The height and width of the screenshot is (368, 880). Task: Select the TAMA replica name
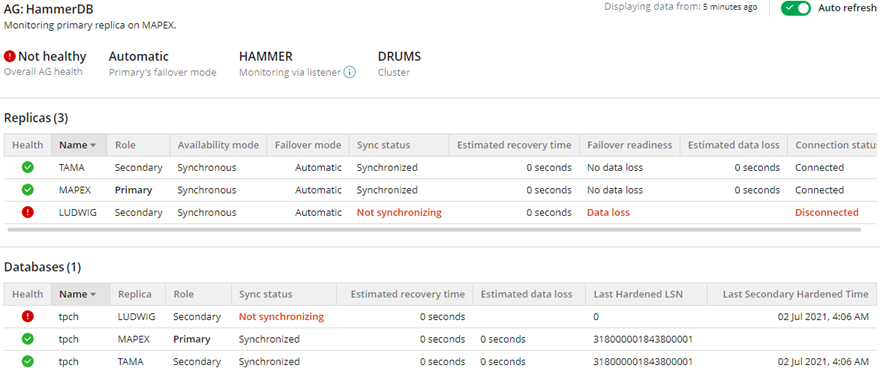[x=71, y=167]
